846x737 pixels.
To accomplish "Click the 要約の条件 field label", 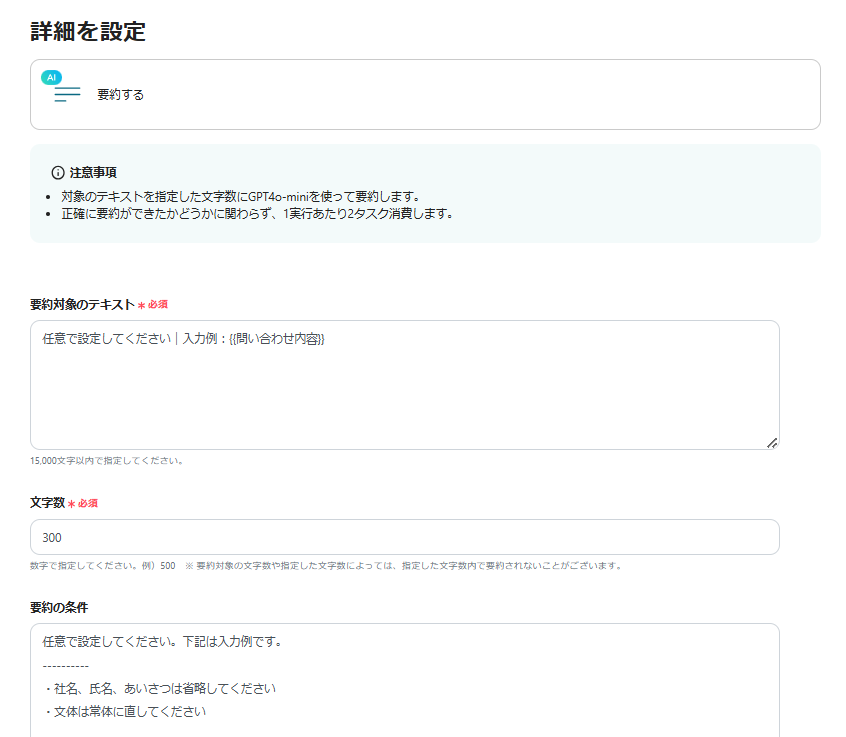I will pyautogui.click(x=67, y=607).
